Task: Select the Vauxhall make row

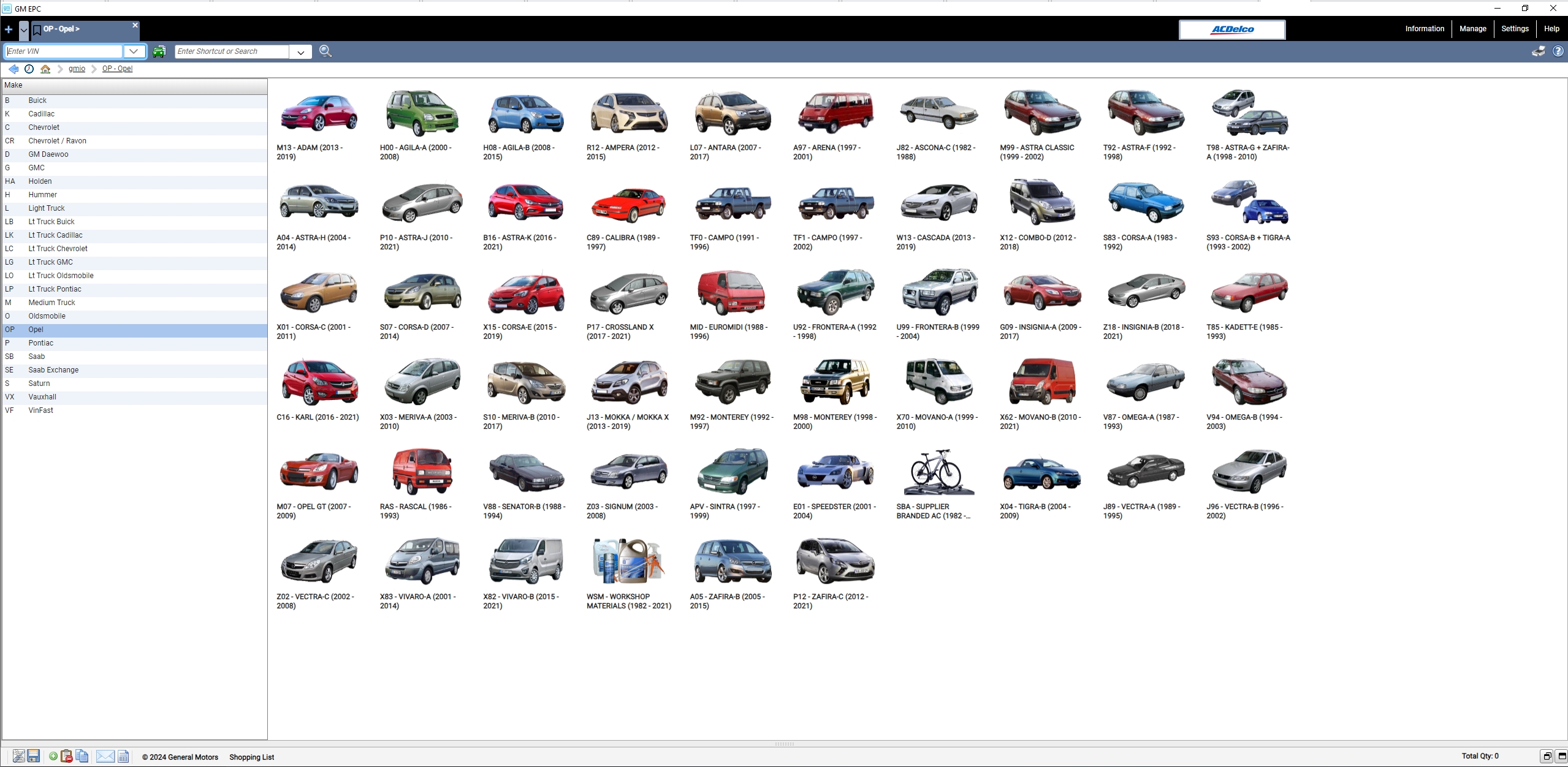Action: tap(135, 397)
